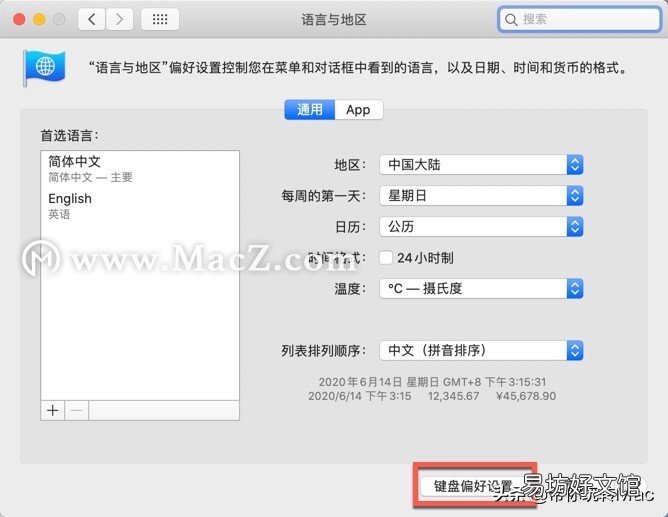
Task: Open the 日历 dropdown showing 公历
Action: [x=481, y=227]
